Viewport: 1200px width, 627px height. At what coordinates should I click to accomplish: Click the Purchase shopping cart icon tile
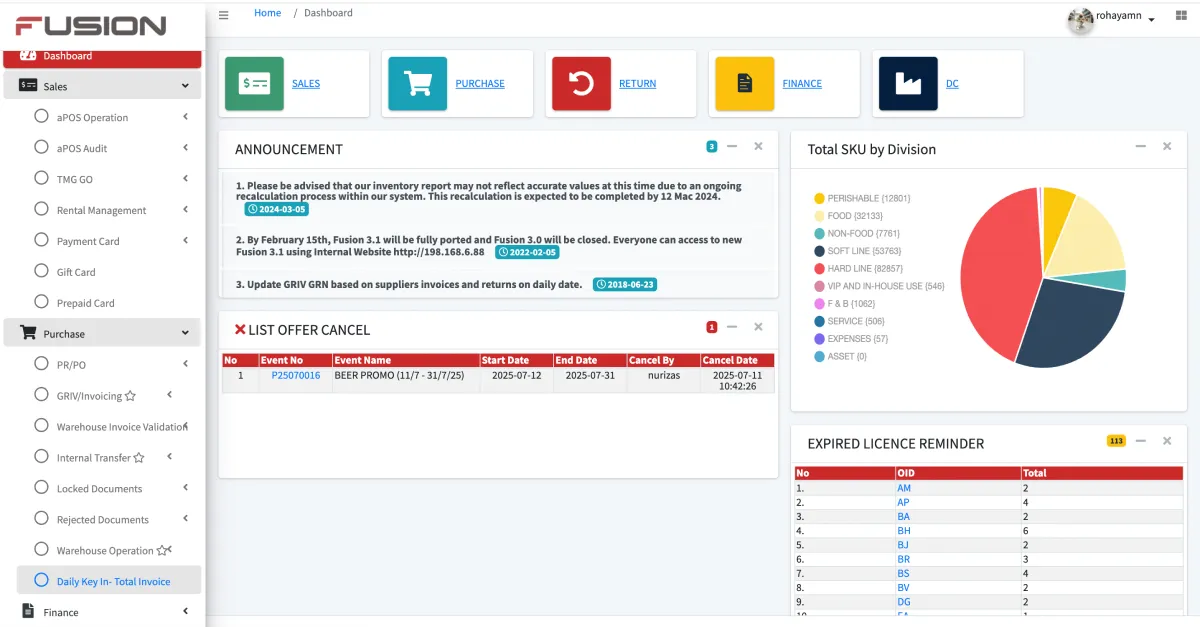click(417, 83)
